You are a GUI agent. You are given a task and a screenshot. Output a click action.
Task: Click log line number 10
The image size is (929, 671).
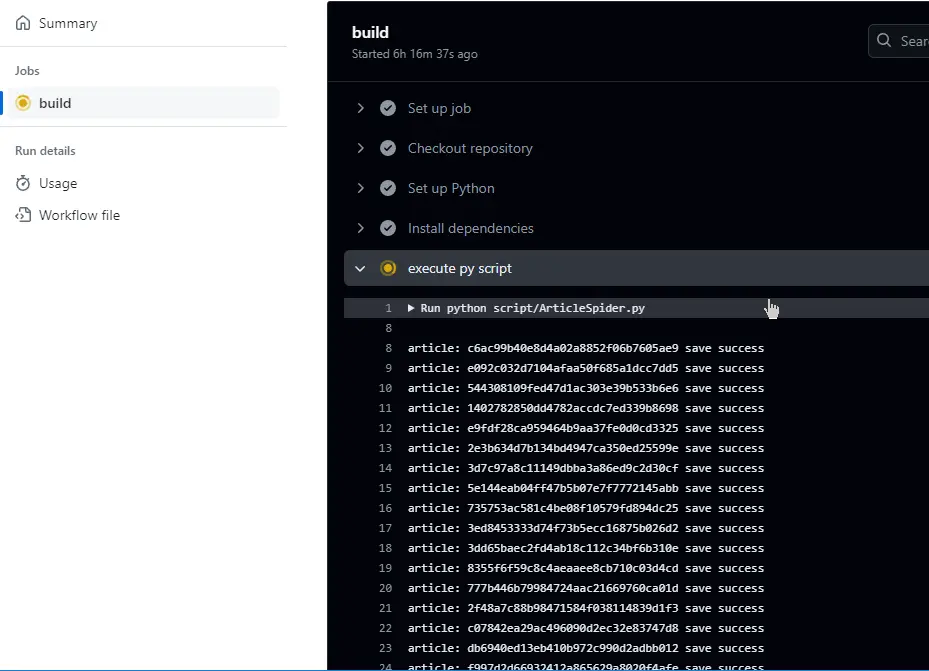coord(386,388)
